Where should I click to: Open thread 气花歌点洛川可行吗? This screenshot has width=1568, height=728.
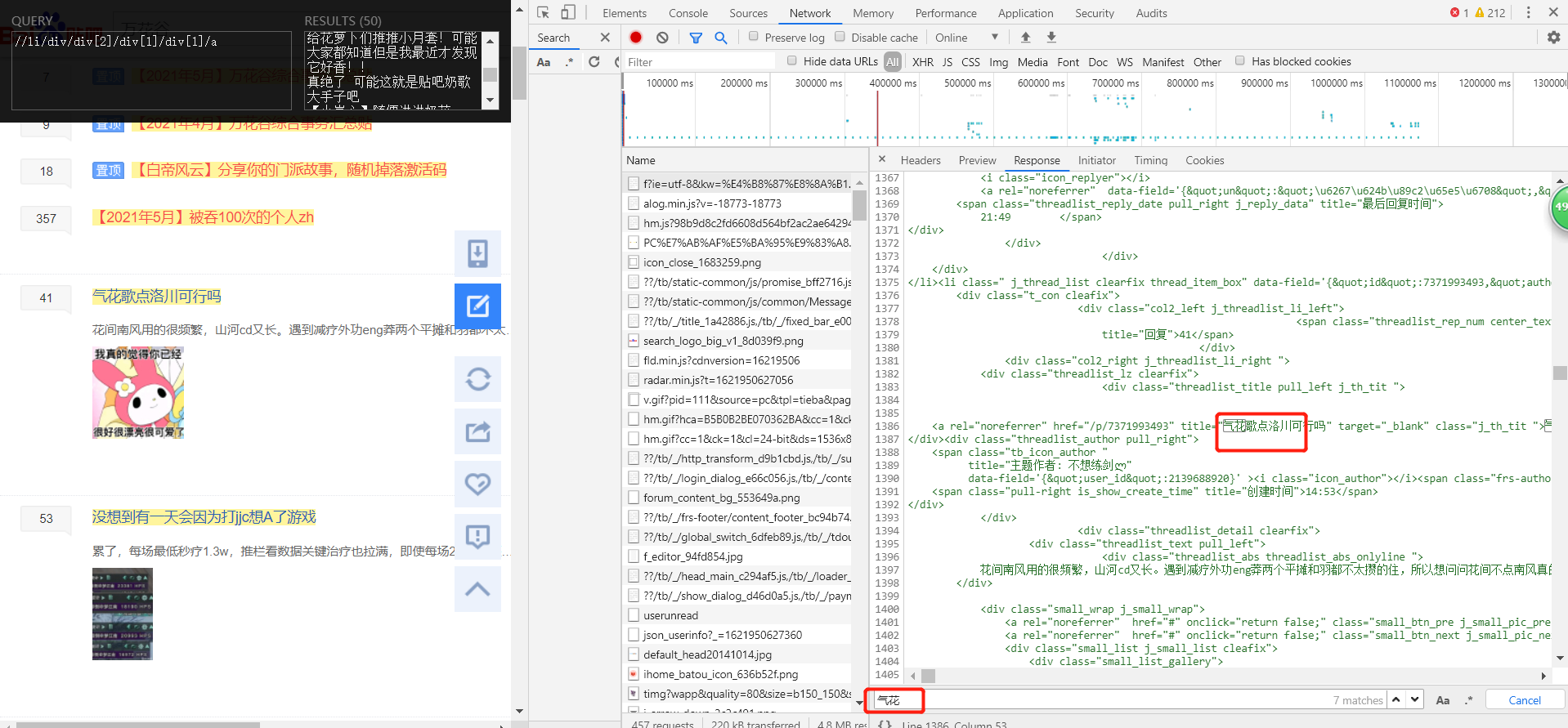pos(156,297)
